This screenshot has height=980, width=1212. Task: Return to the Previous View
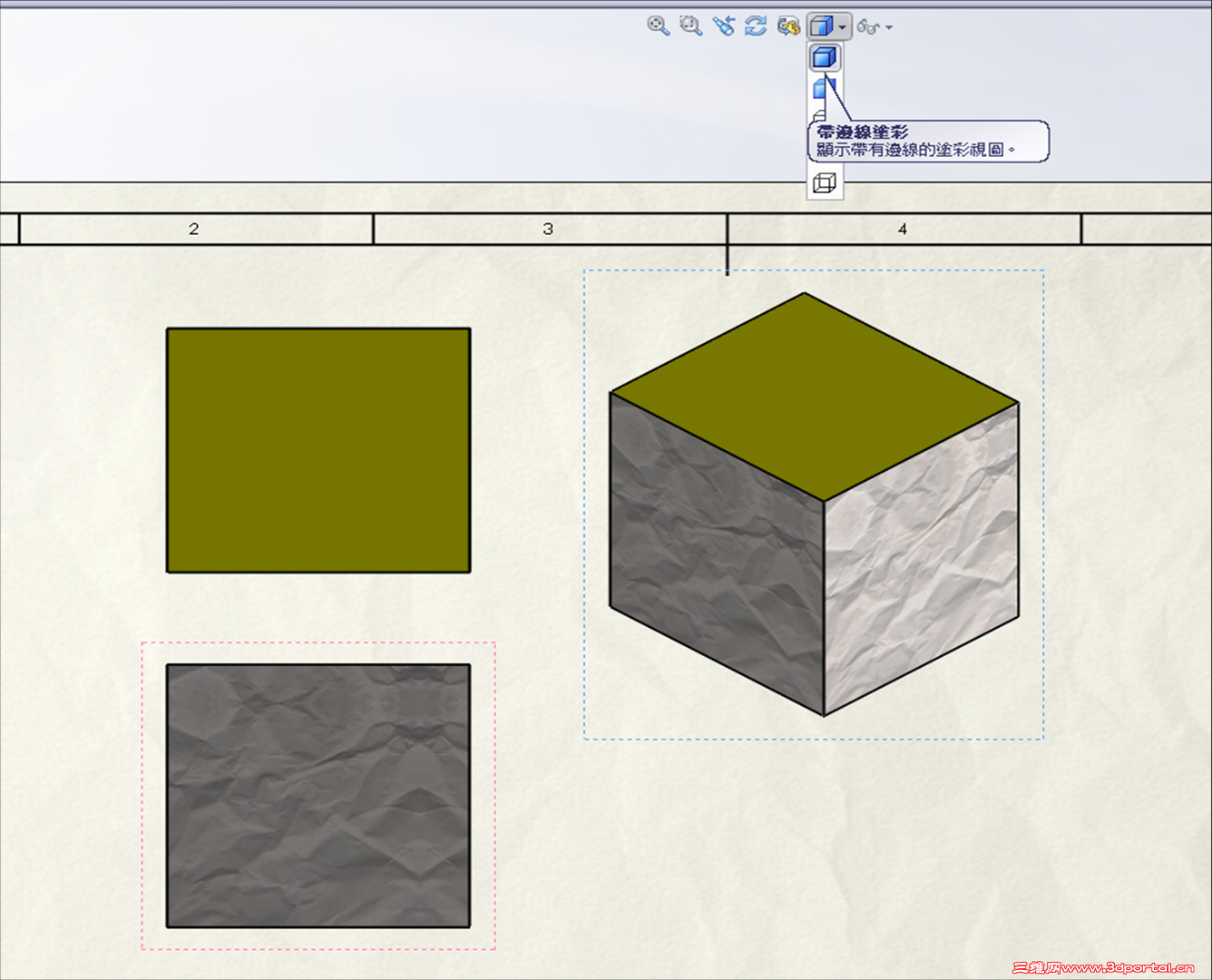(723, 26)
